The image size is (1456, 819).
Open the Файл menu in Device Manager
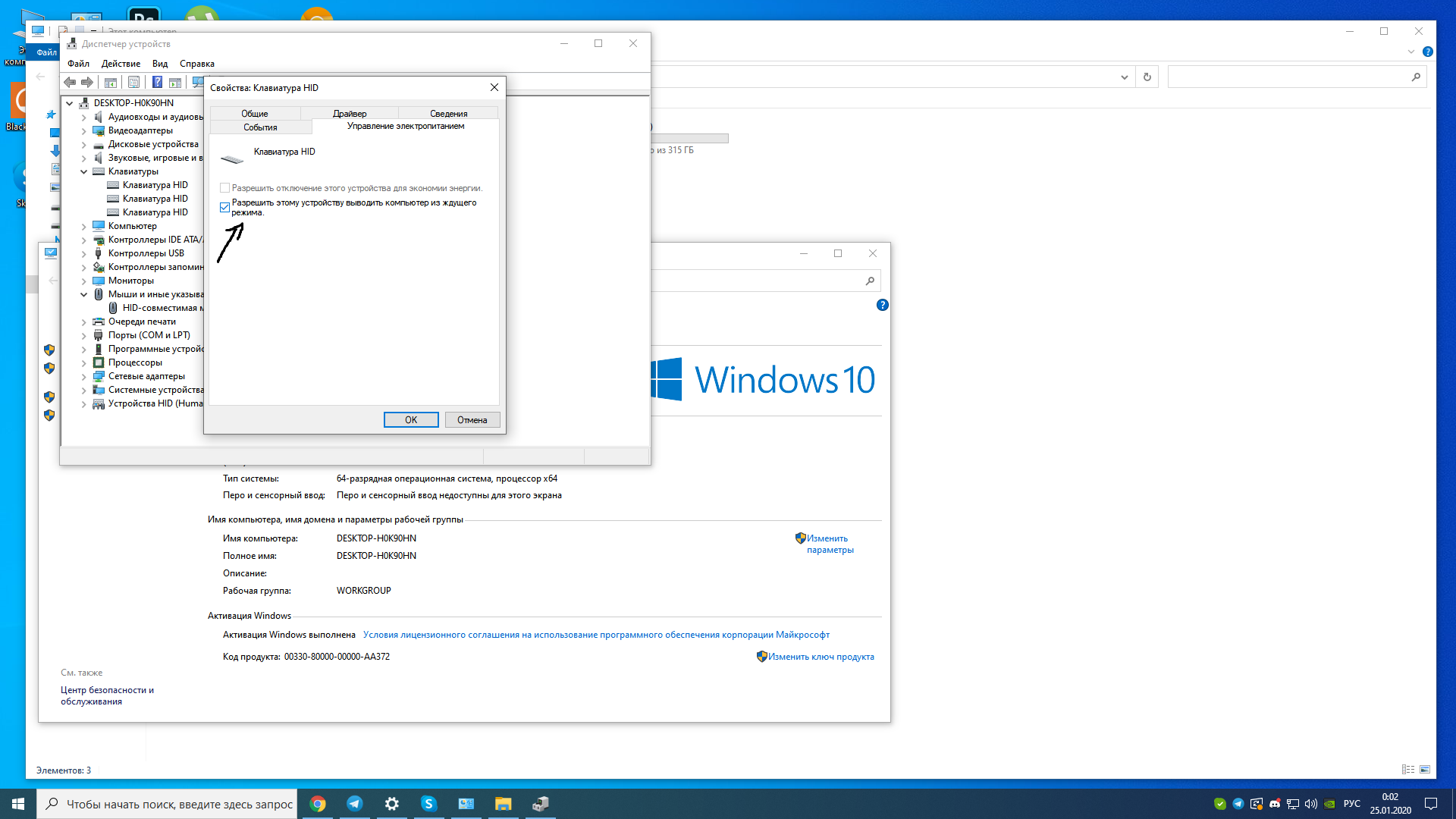(x=78, y=64)
